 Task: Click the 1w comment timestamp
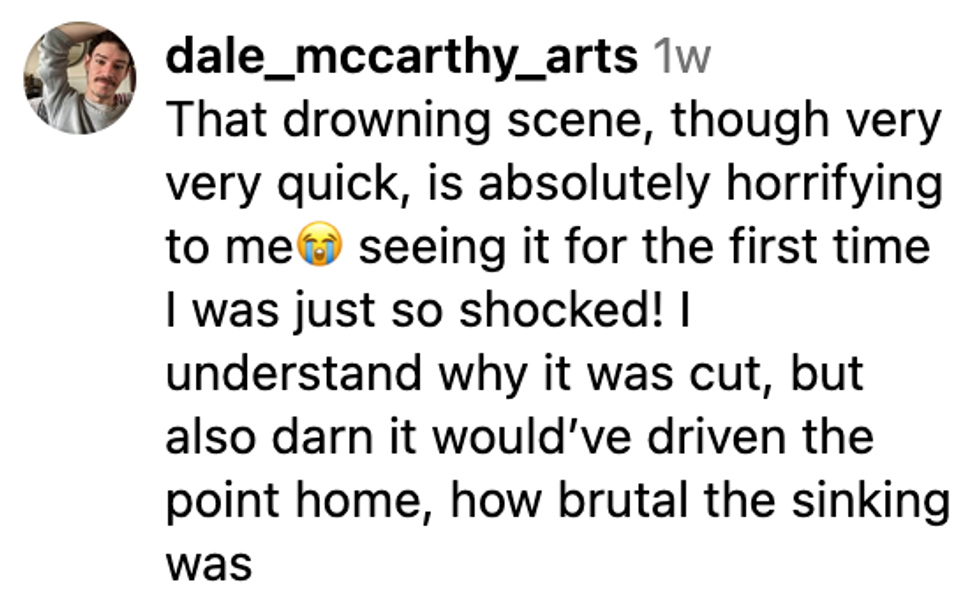pos(679,58)
